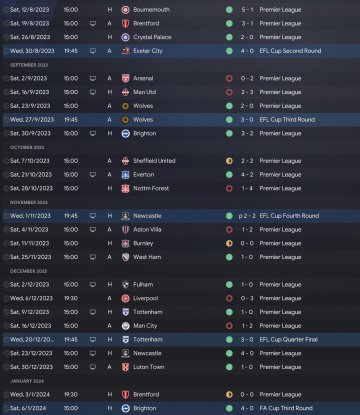The width and height of the screenshot is (360, 415).
Task: Click the red loss indicator for Nottm Forest
Action: tap(229, 188)
